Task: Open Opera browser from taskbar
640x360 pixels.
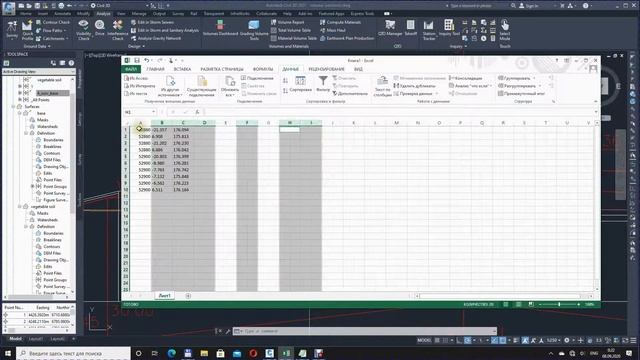Action: pyautogui.click(x=253, y=353)
